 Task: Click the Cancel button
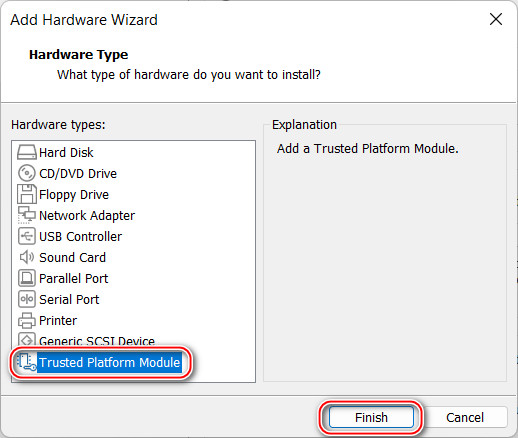pos(465,417)
